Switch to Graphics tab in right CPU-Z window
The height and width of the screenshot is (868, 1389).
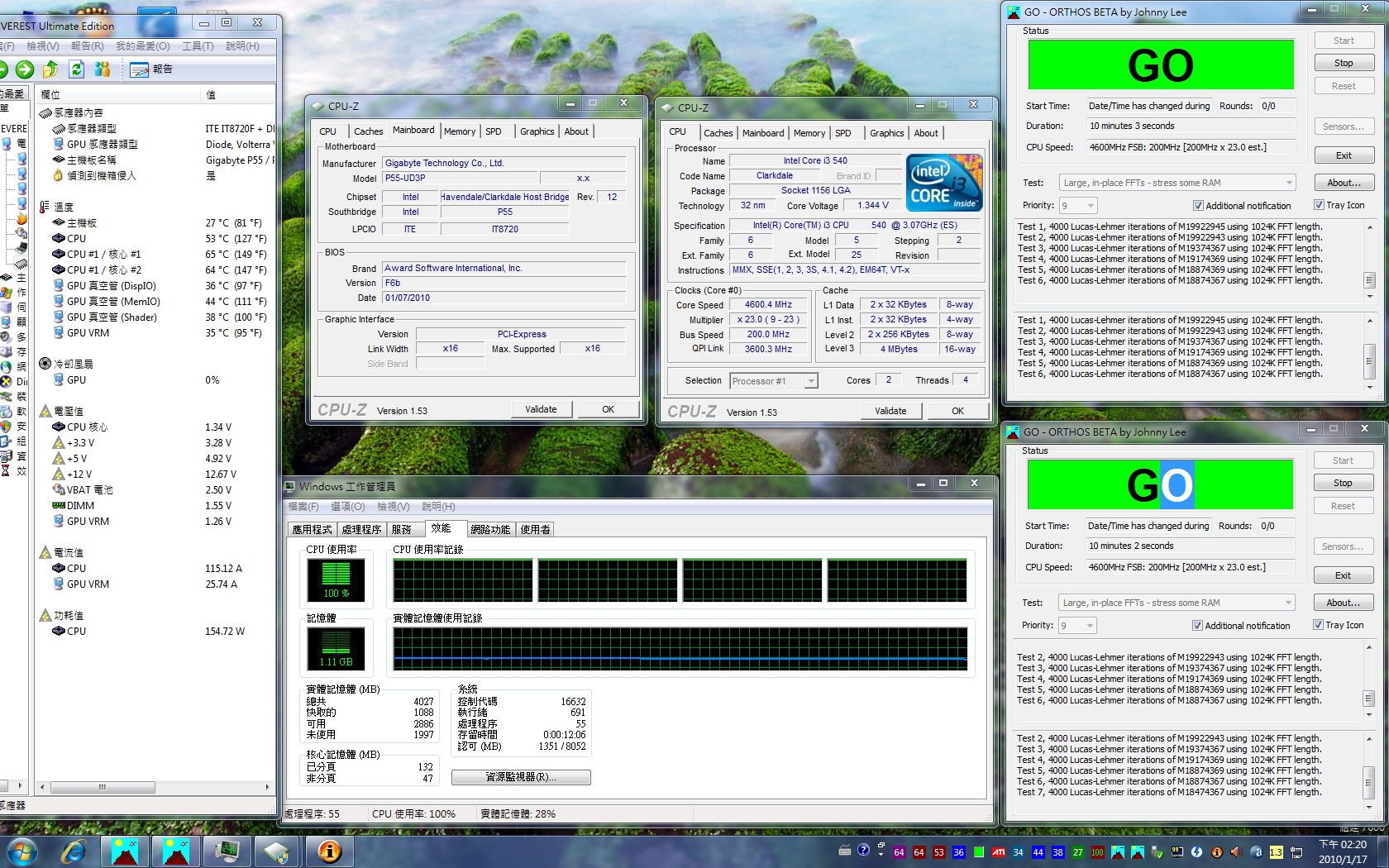pos(887,133)
